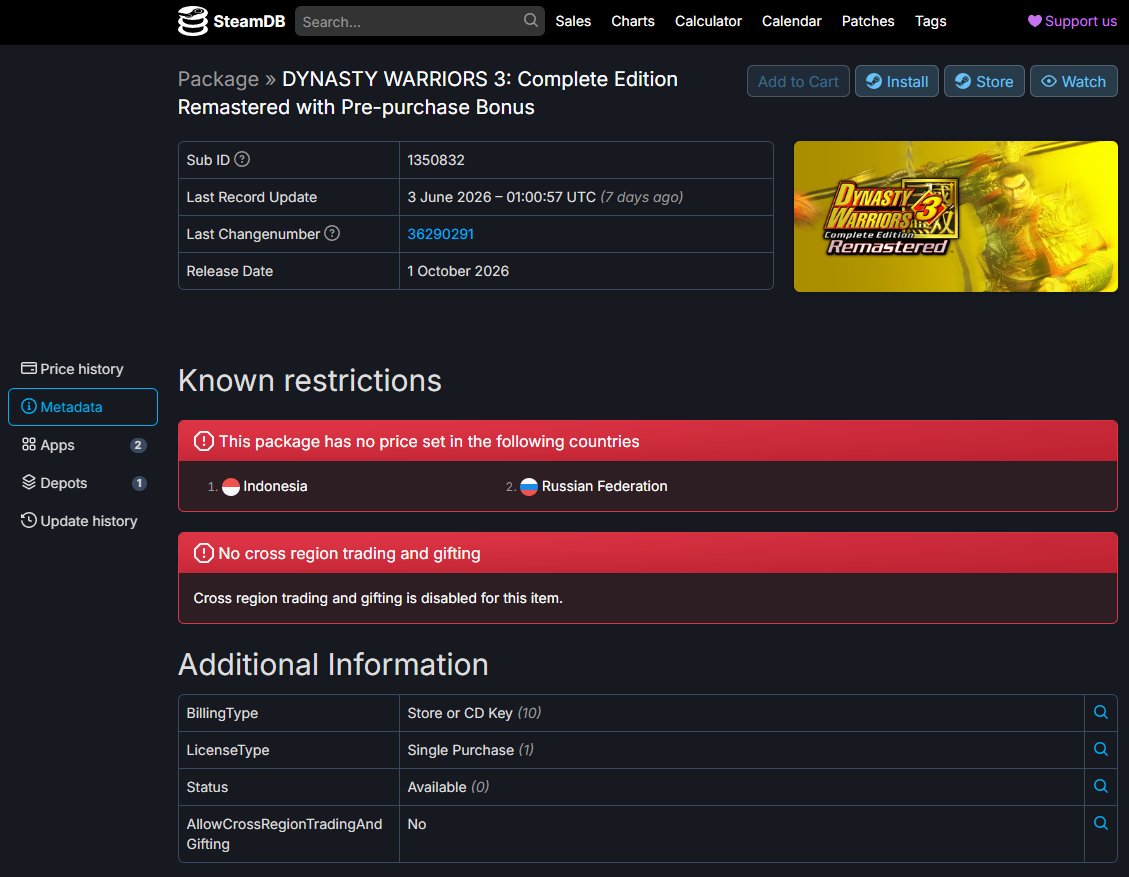Open the Charts page
1129x877 pixels.
point(633,22)
